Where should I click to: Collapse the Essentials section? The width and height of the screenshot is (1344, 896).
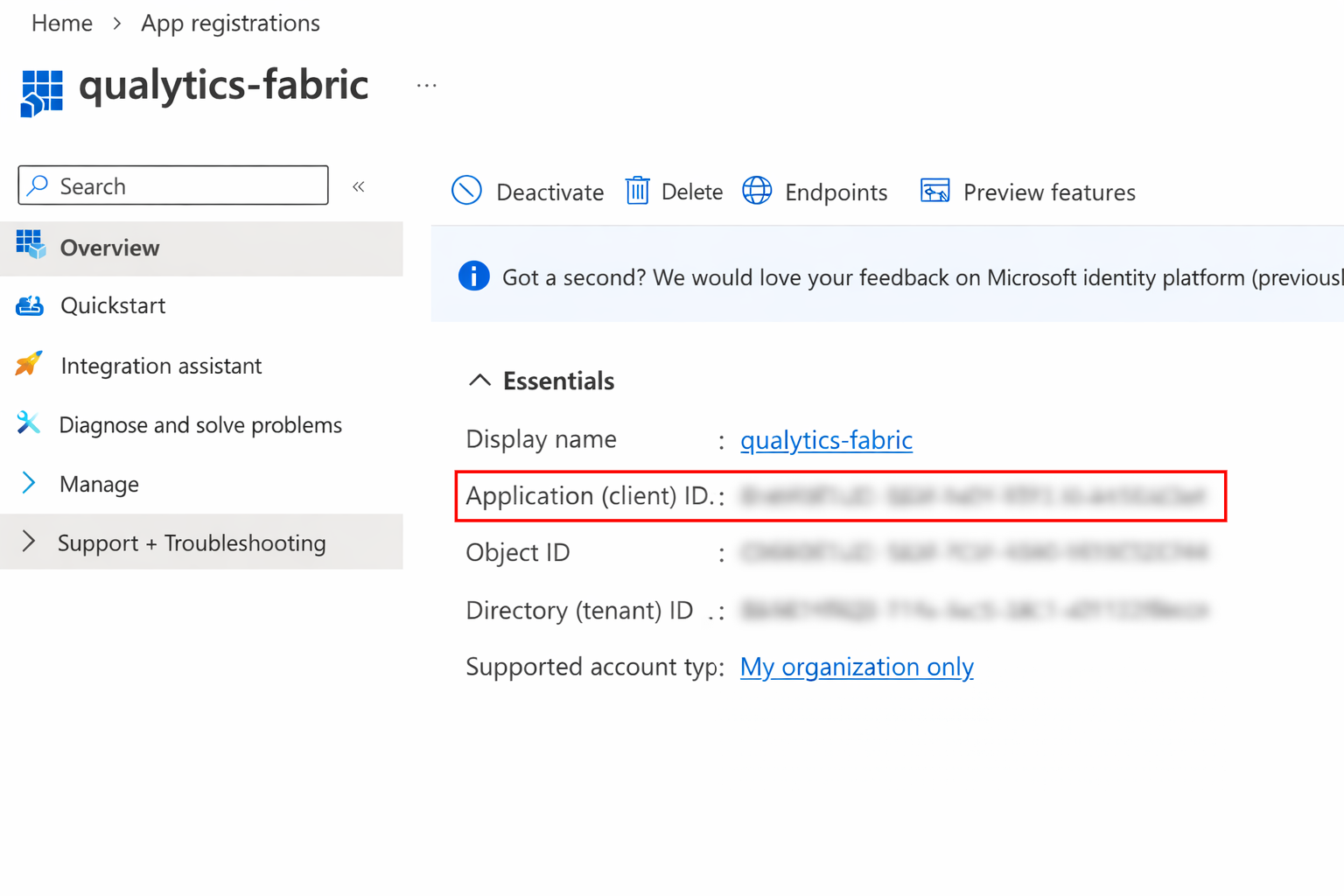click(x=479, y=380)
